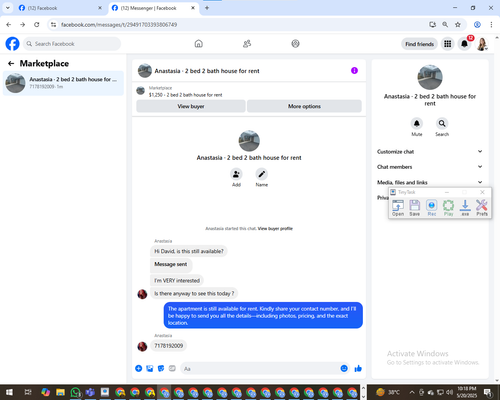This screenshot has height=400, width=500.
Task: Open the View buyer profile link
Action: click(x=275, y=229)
